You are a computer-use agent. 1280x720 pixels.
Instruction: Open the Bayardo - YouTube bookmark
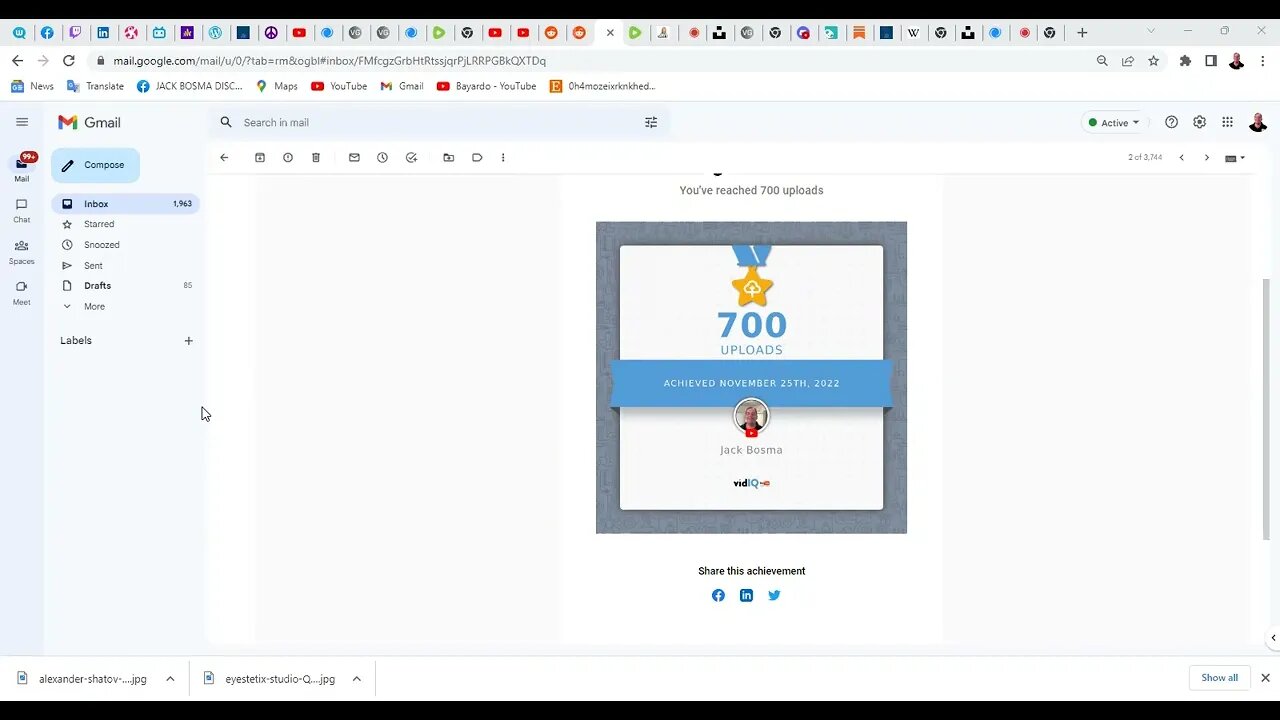pos(486,86)
